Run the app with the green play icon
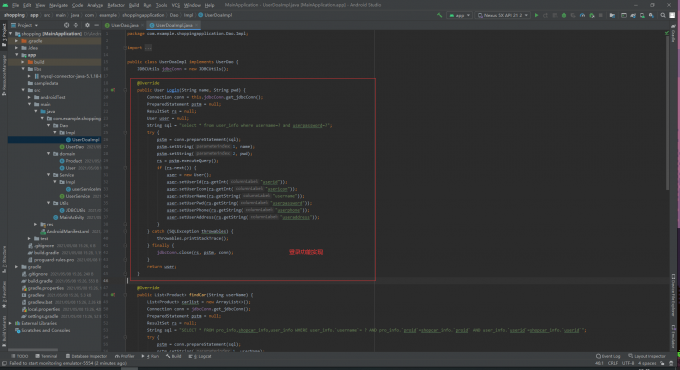The width and height of the screenshot is (680, 370). coord(536,15)
